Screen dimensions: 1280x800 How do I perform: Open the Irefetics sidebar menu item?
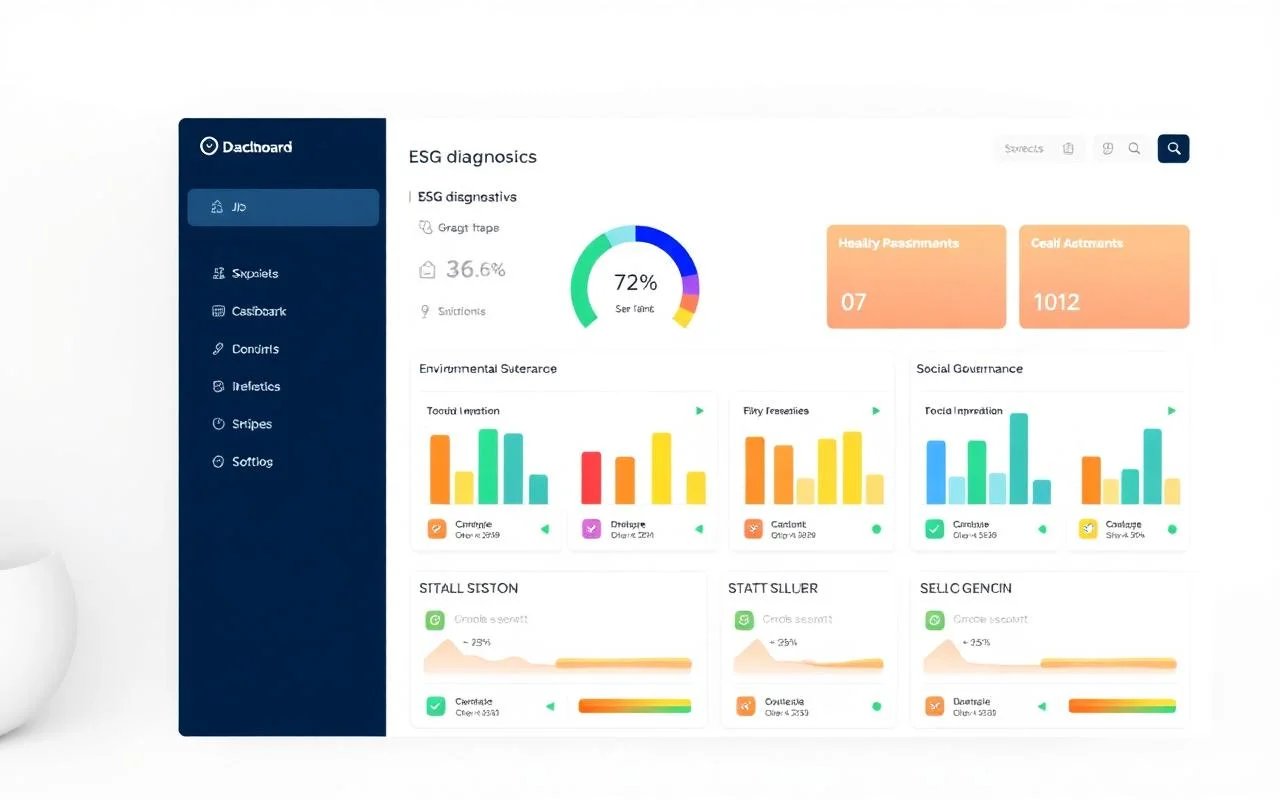click(x=247, y=386)
